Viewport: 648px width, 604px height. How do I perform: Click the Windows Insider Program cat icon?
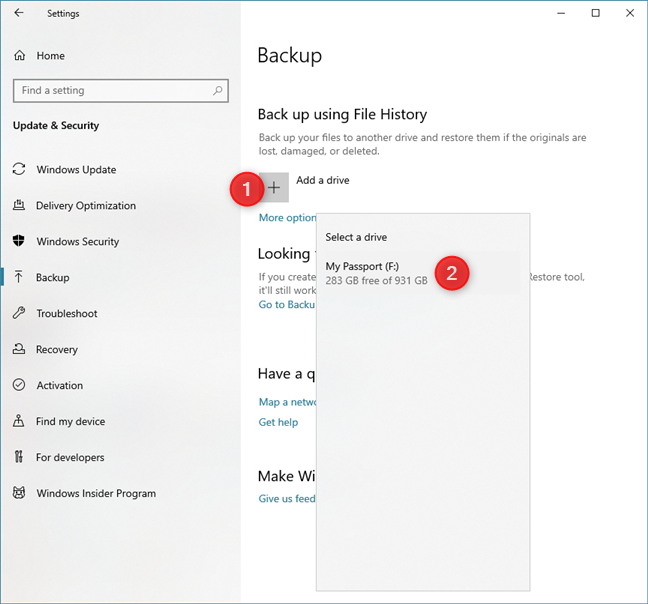pos(19,492)
